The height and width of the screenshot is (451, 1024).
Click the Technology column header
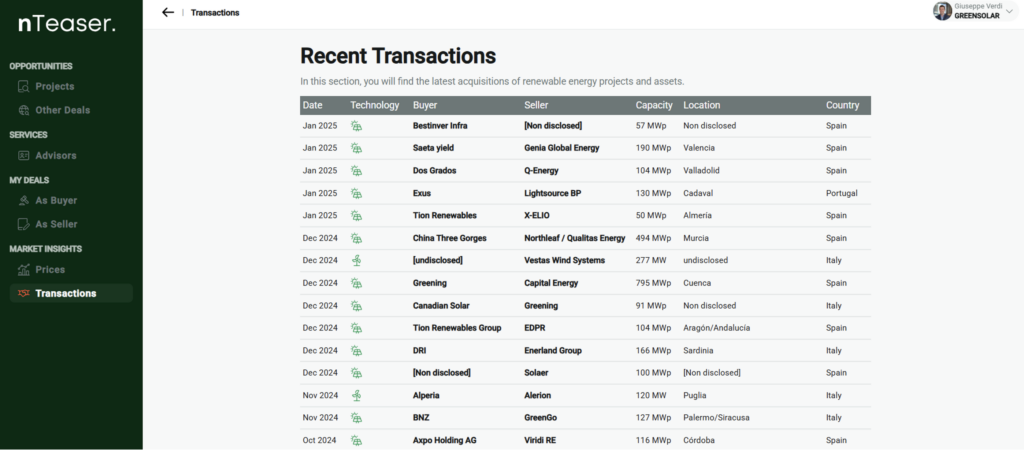coord(374,105)
